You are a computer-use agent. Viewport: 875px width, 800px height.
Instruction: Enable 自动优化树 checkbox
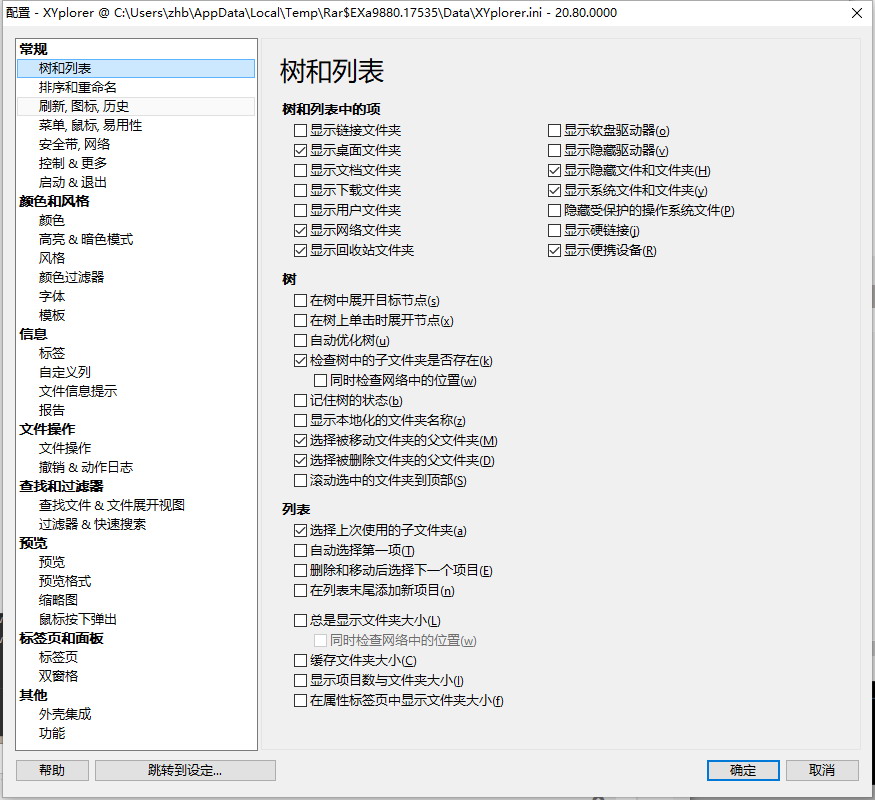pos(301,340)
